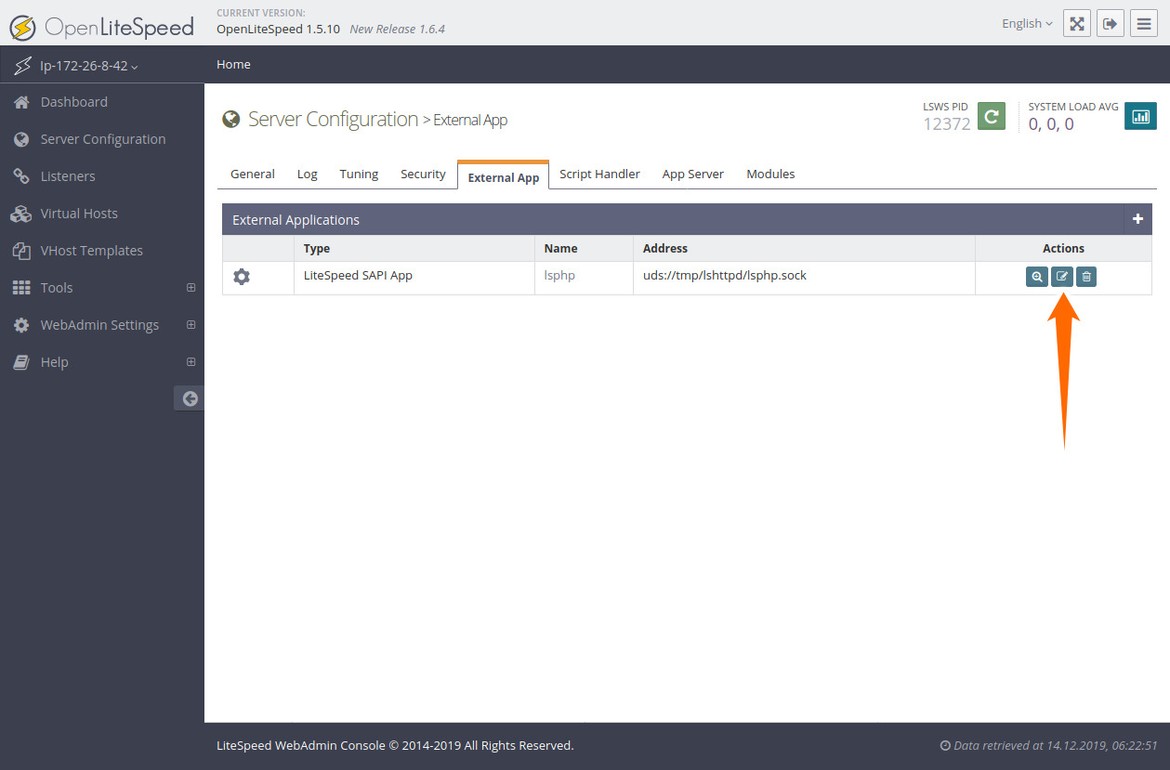
Task: Expand the Tools submenu
Action: pos(191,287)
